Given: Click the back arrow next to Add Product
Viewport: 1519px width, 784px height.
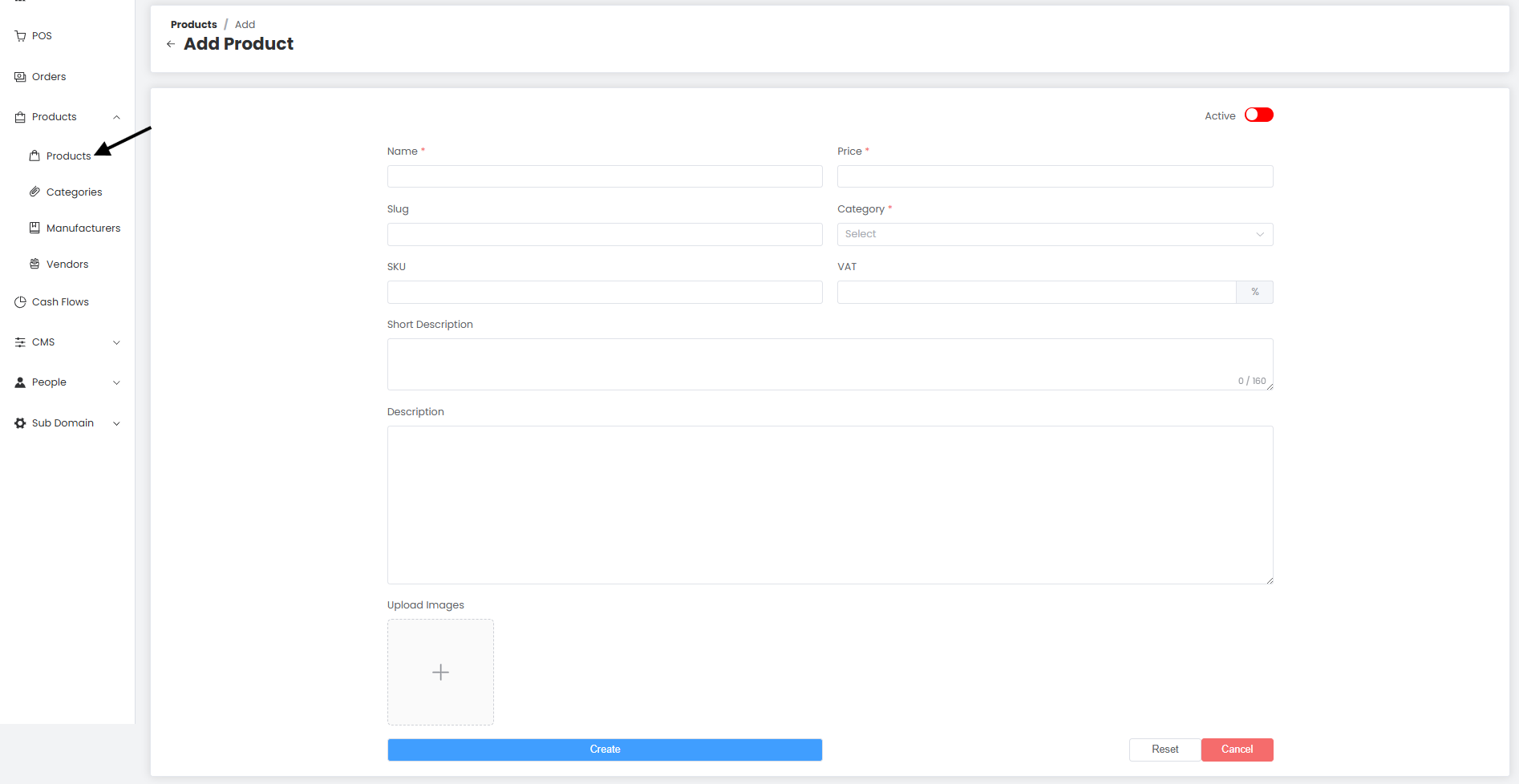Looking at the screenshot, I should point(170,44).
